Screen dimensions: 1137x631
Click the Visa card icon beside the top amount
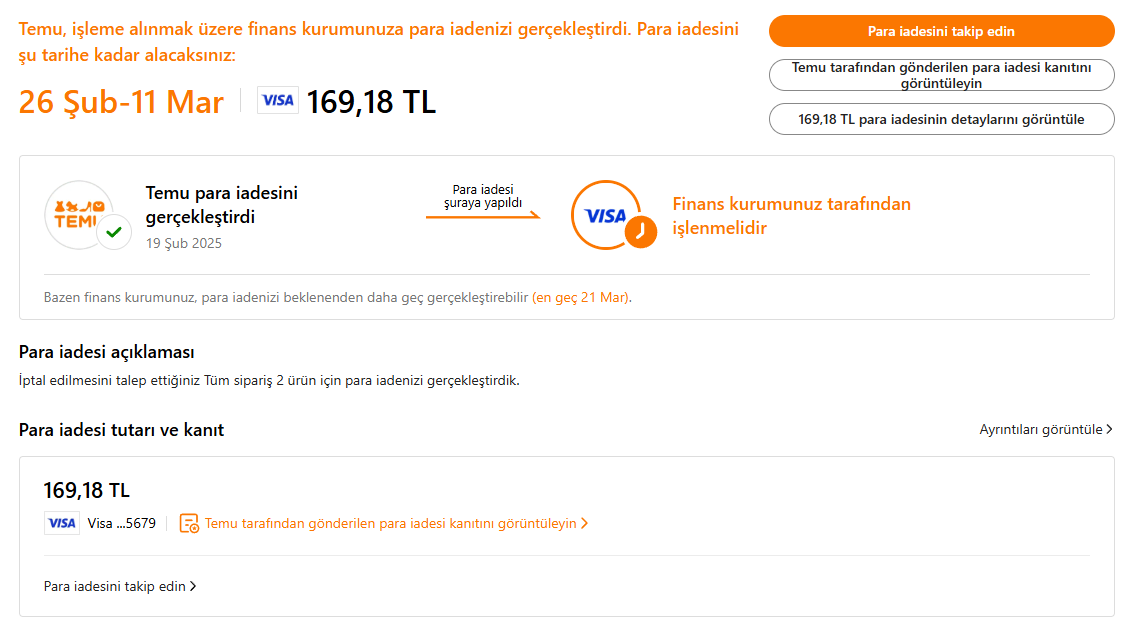click(278, 100)
